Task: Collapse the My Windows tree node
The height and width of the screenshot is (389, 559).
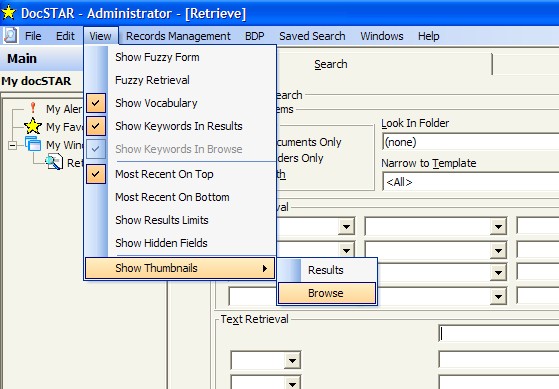Action: pyautogui.click(x=12, y=145)
